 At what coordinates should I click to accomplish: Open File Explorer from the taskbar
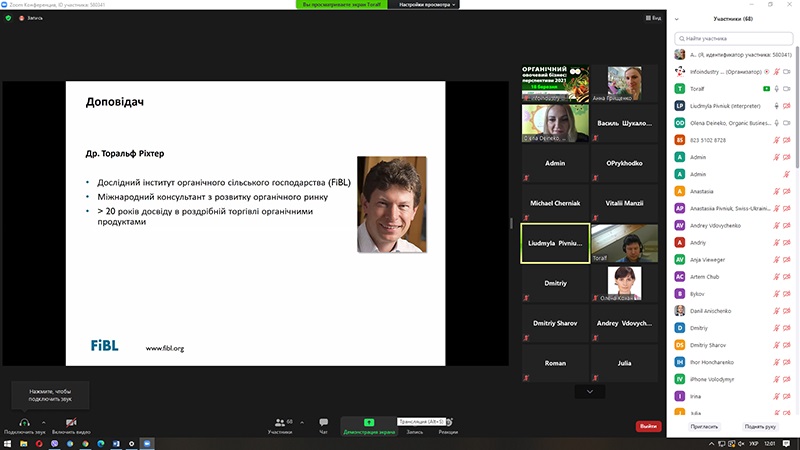click(23, 444)
